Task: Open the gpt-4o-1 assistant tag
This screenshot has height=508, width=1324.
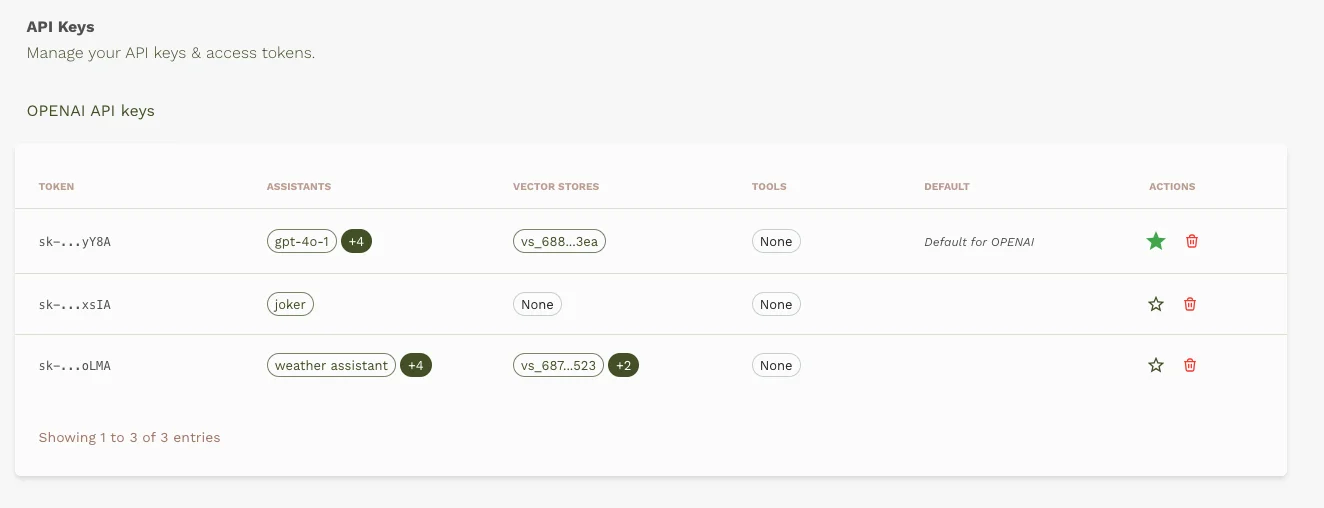Action: point(302,241)
